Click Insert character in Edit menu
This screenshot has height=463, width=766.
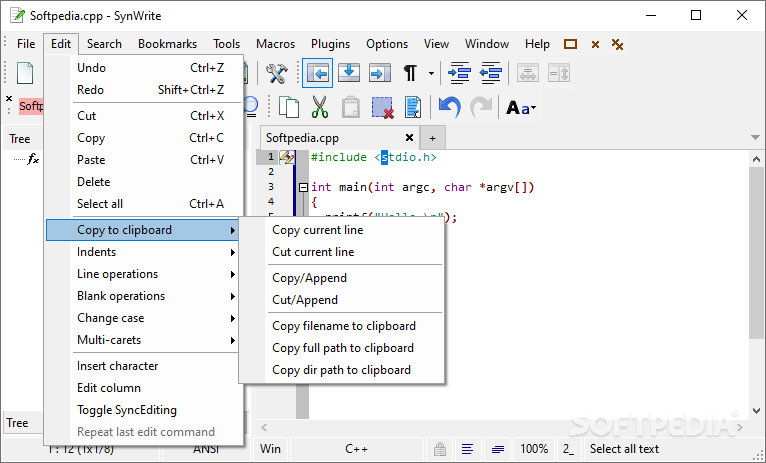click(x=144, y=366)
